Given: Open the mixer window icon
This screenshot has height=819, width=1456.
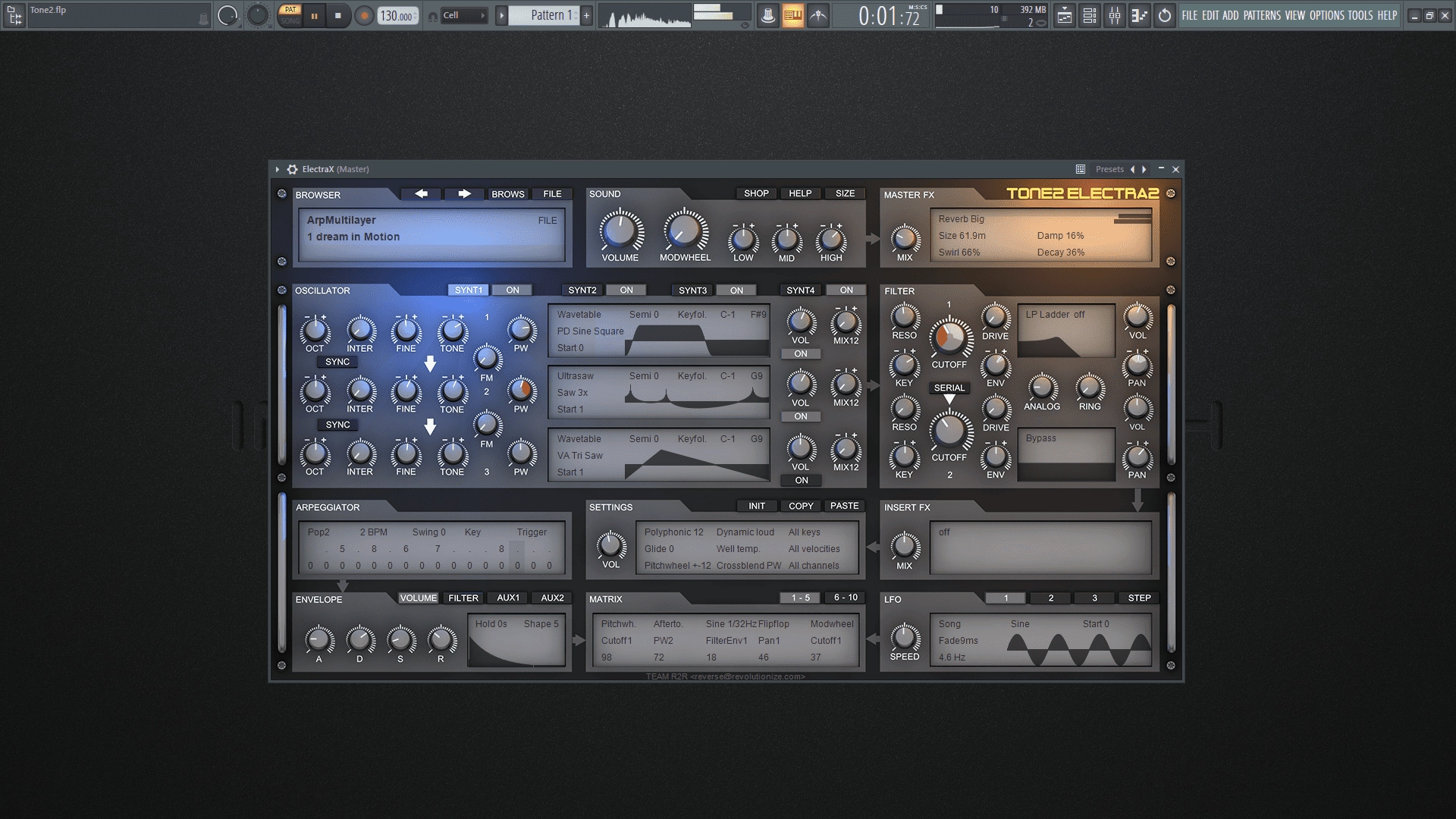Looking at the screenshot, I should point(1115,15).
